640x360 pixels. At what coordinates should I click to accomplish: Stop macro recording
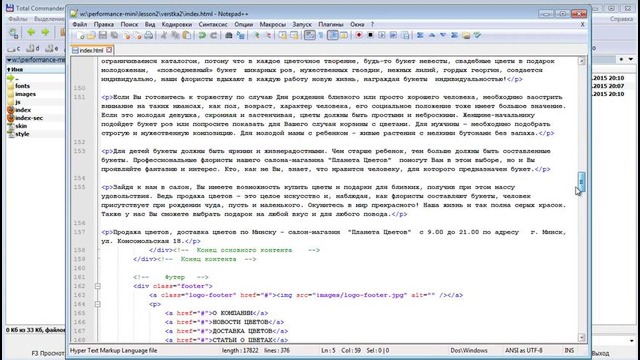click(370, 35)
